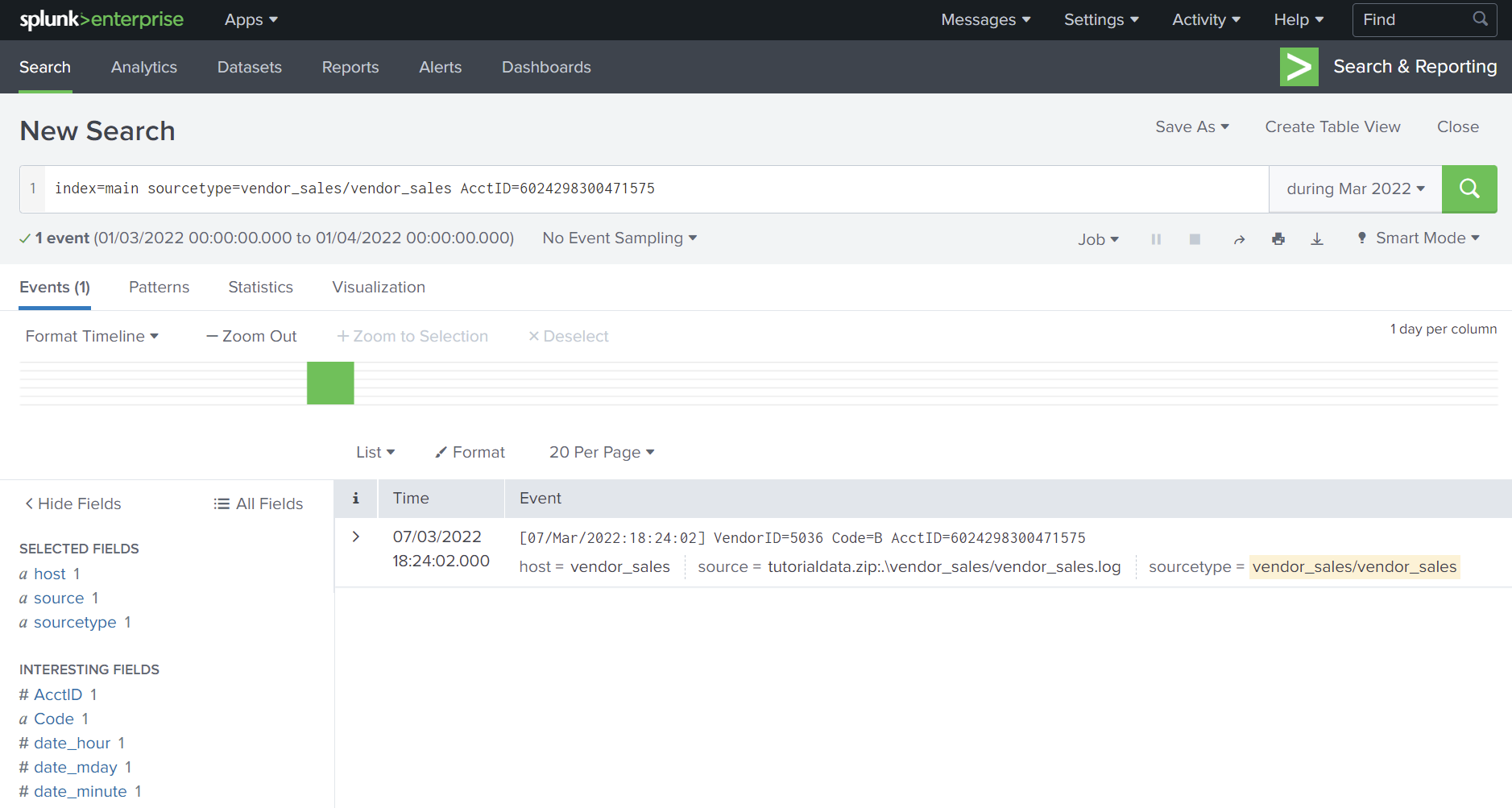Pause the running search job
The image size is (1512, 808).
tap(1156, 238)
